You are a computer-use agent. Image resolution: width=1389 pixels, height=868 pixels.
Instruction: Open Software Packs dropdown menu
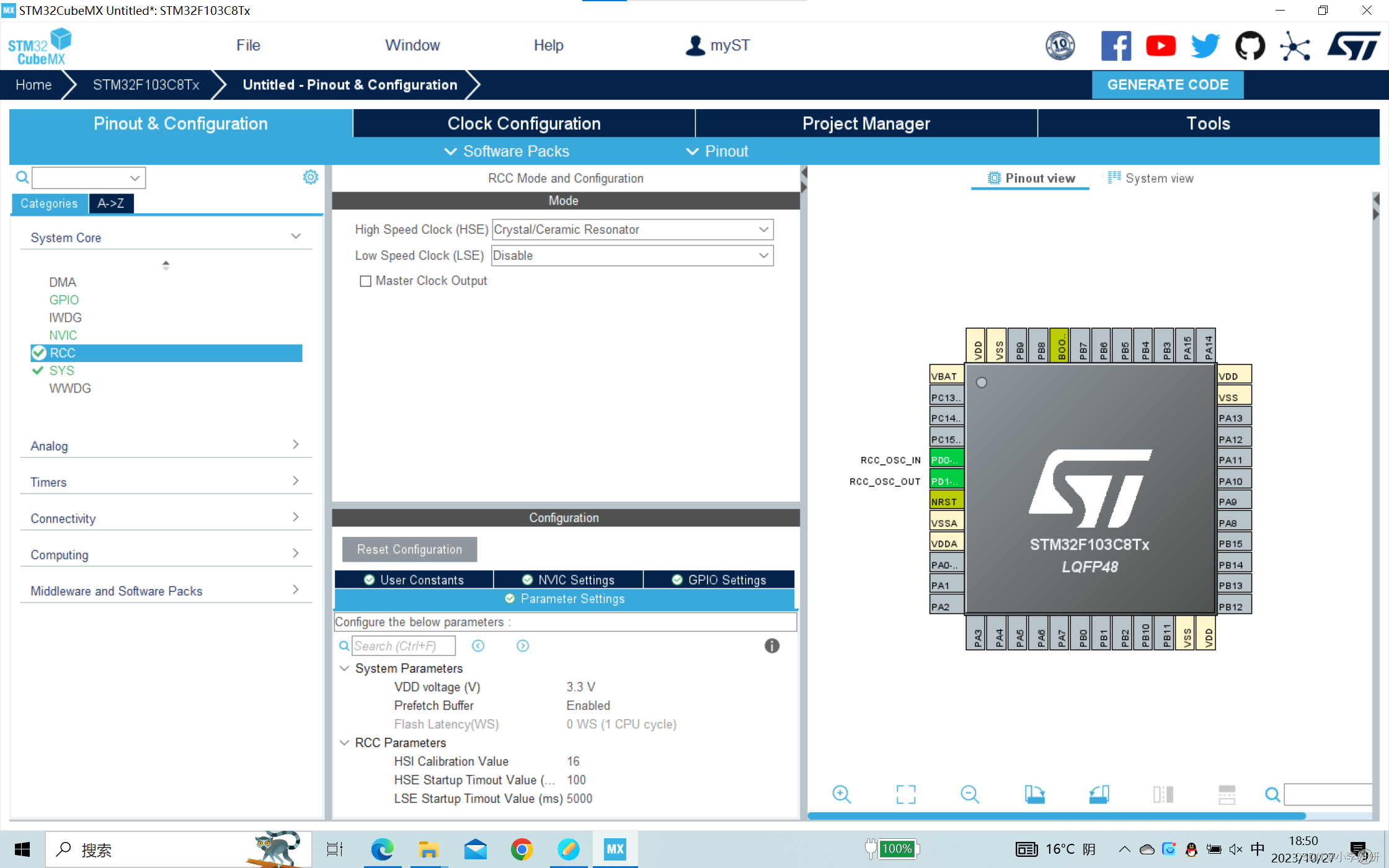507,151
